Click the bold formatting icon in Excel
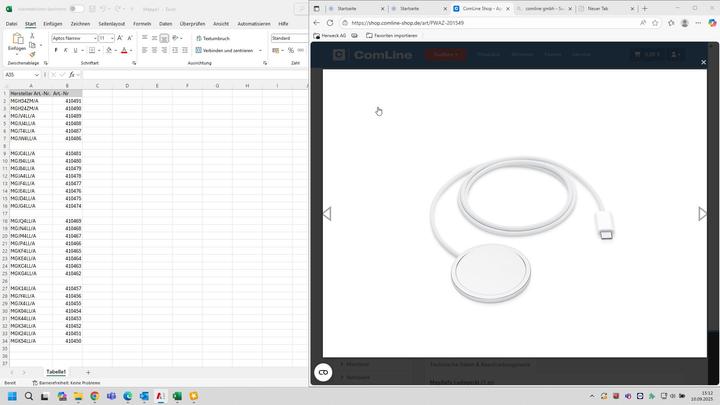720x405 pixels. pos(55,49)
